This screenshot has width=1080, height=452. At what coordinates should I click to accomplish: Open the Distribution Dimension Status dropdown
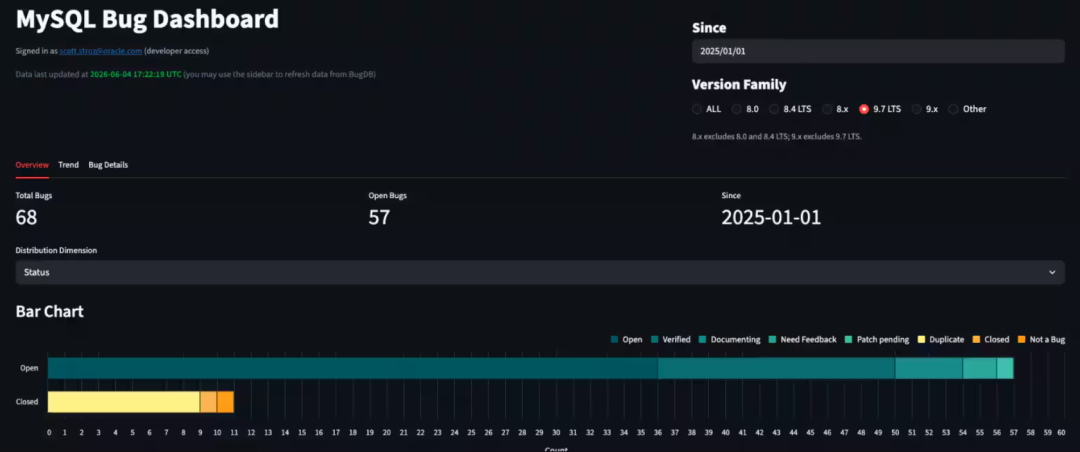pyautogui.click(x=540, y=272)
